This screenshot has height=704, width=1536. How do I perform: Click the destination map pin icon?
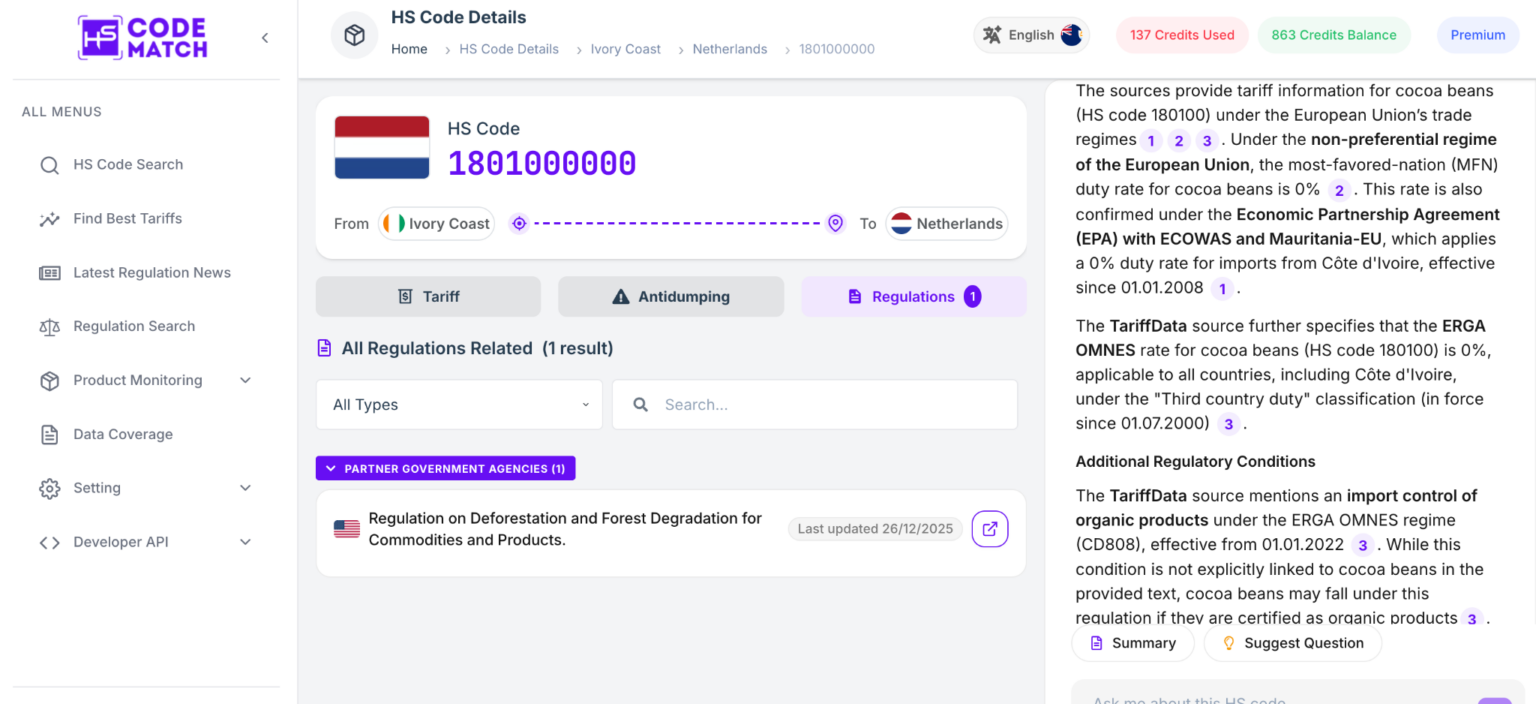(x=836, y=224)
